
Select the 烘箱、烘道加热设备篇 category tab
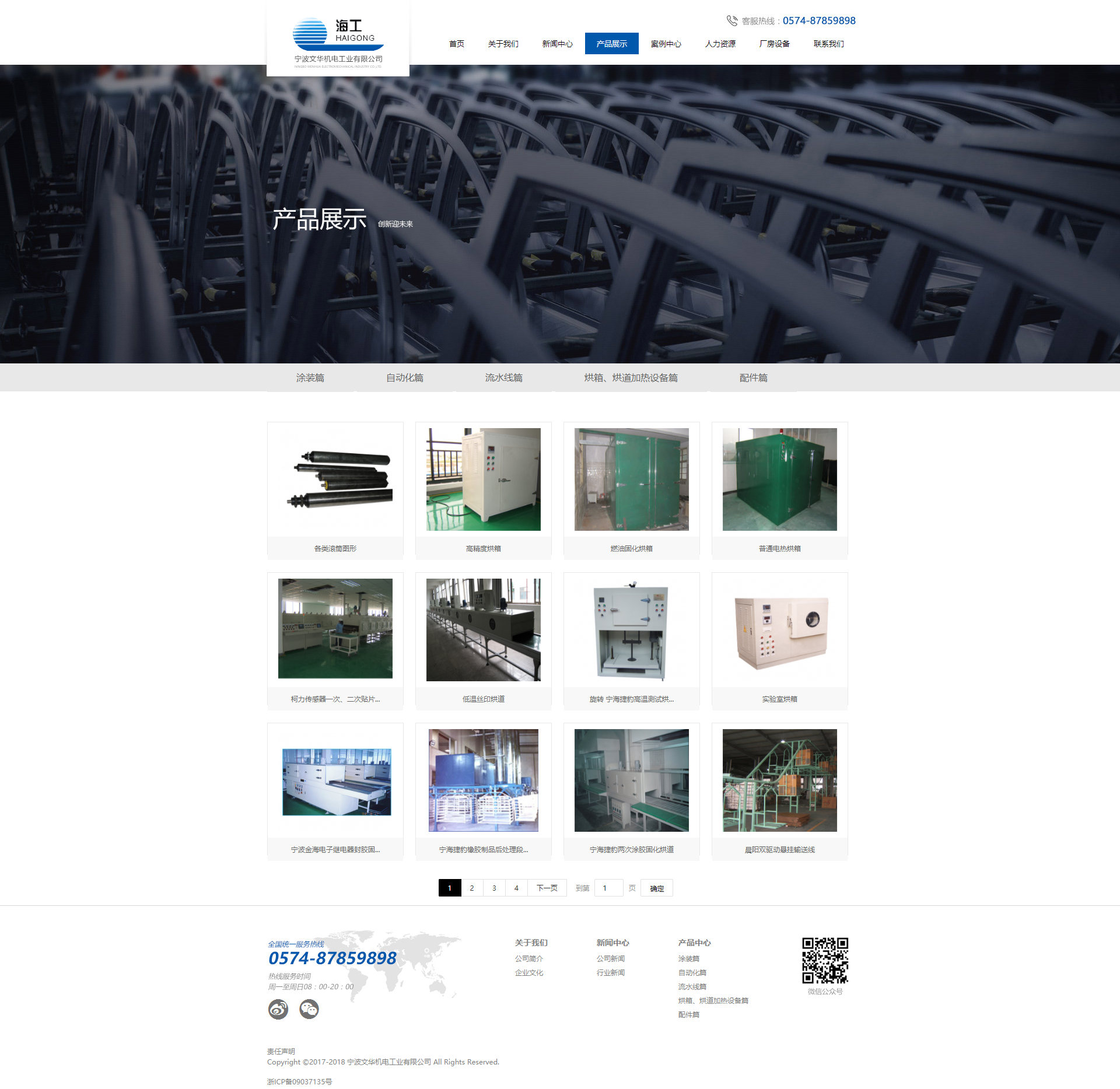631,378
